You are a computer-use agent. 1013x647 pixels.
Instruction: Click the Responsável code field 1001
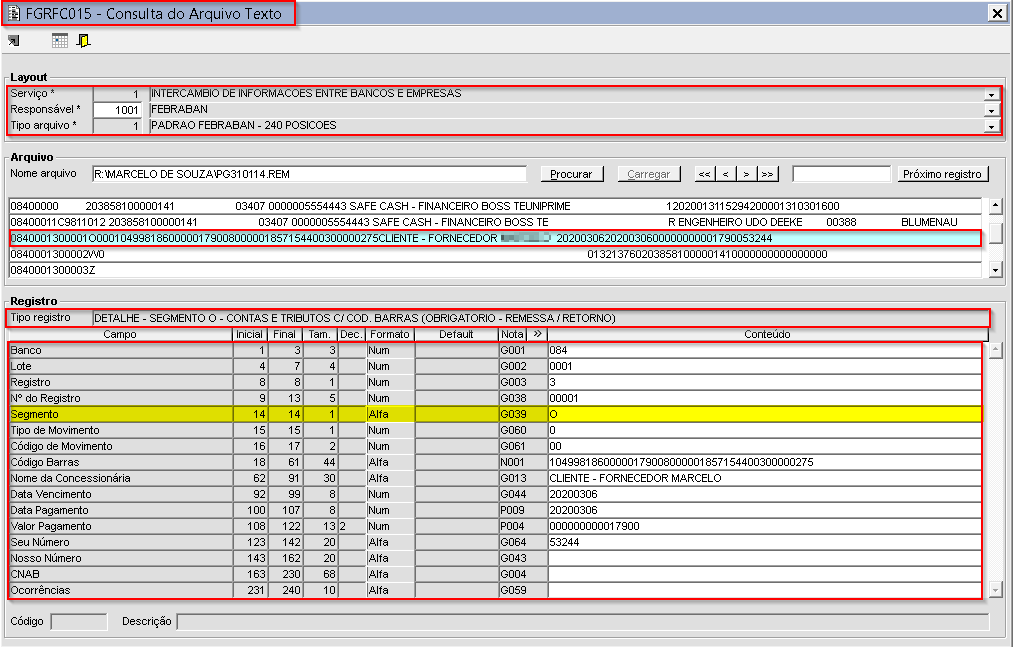118,110
